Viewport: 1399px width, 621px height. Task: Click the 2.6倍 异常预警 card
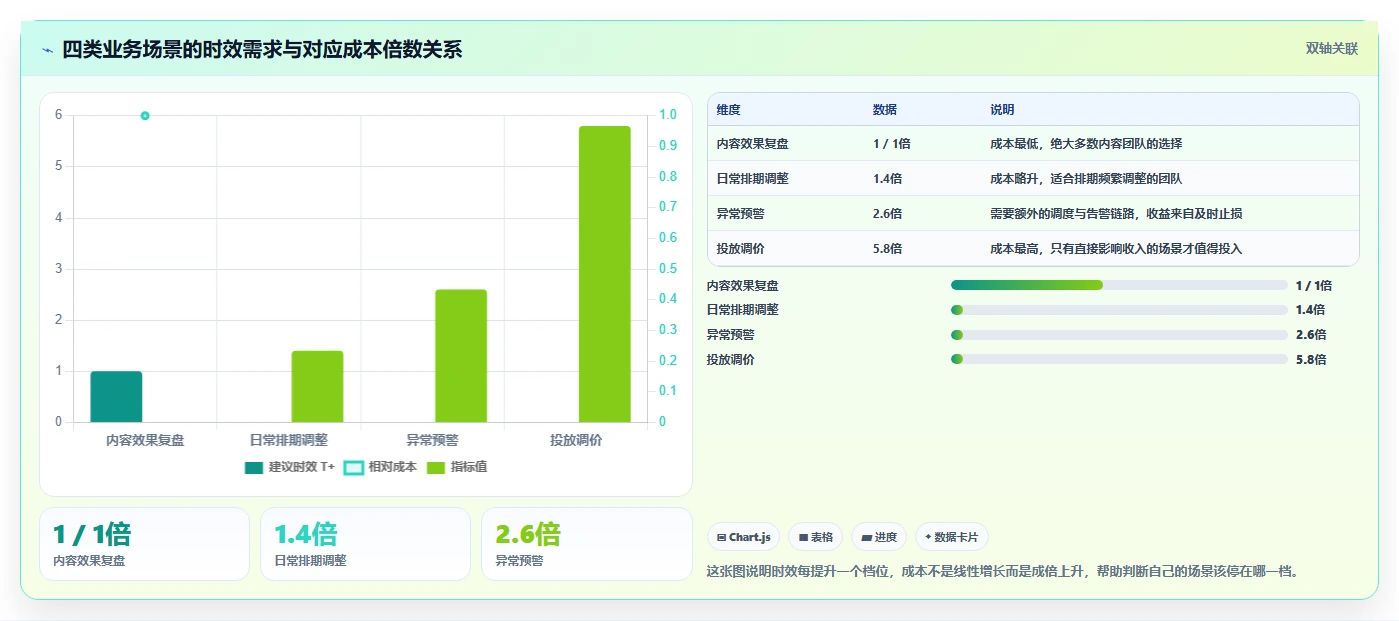pos(586,544)
